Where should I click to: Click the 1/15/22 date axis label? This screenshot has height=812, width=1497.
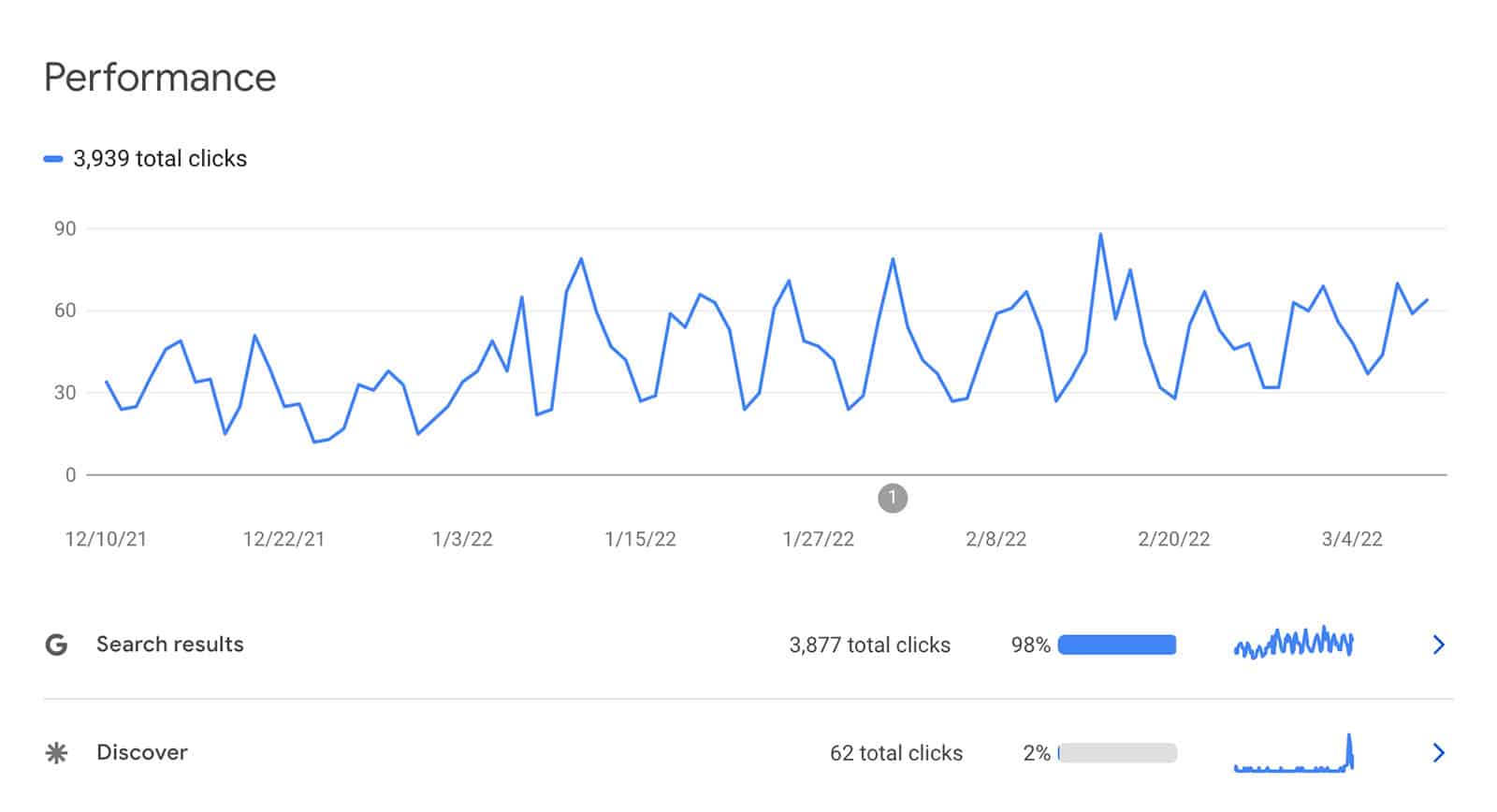[640, 539]
